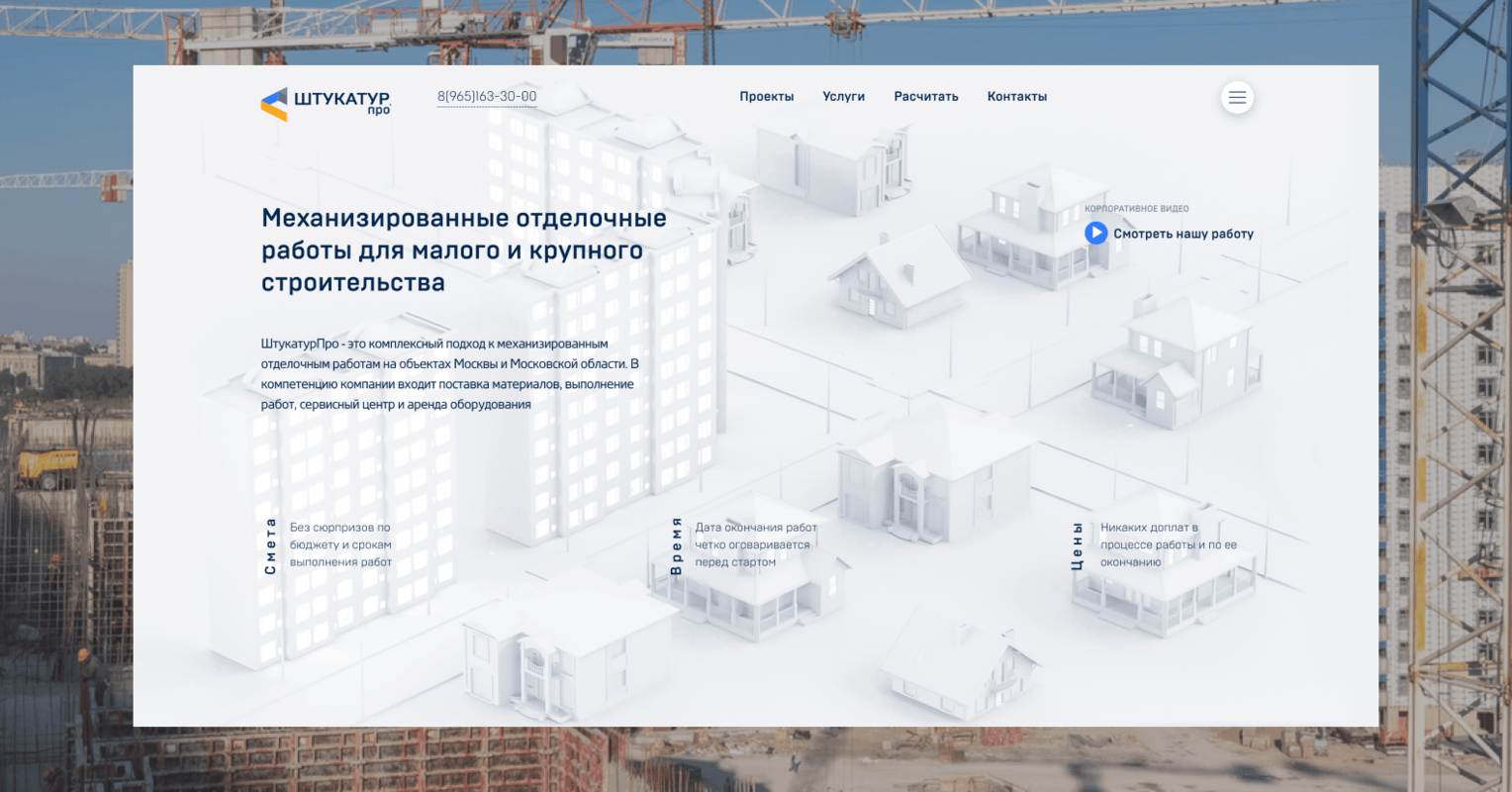Screen dimensions: 1512x792
Task: Click the vertical Время label
Action: click(x=676, y=545)
